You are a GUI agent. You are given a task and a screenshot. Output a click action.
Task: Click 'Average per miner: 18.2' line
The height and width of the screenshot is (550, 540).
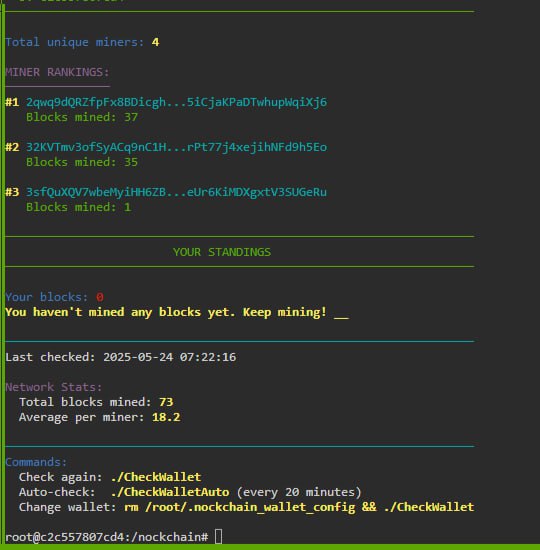(x=100, y=417)
